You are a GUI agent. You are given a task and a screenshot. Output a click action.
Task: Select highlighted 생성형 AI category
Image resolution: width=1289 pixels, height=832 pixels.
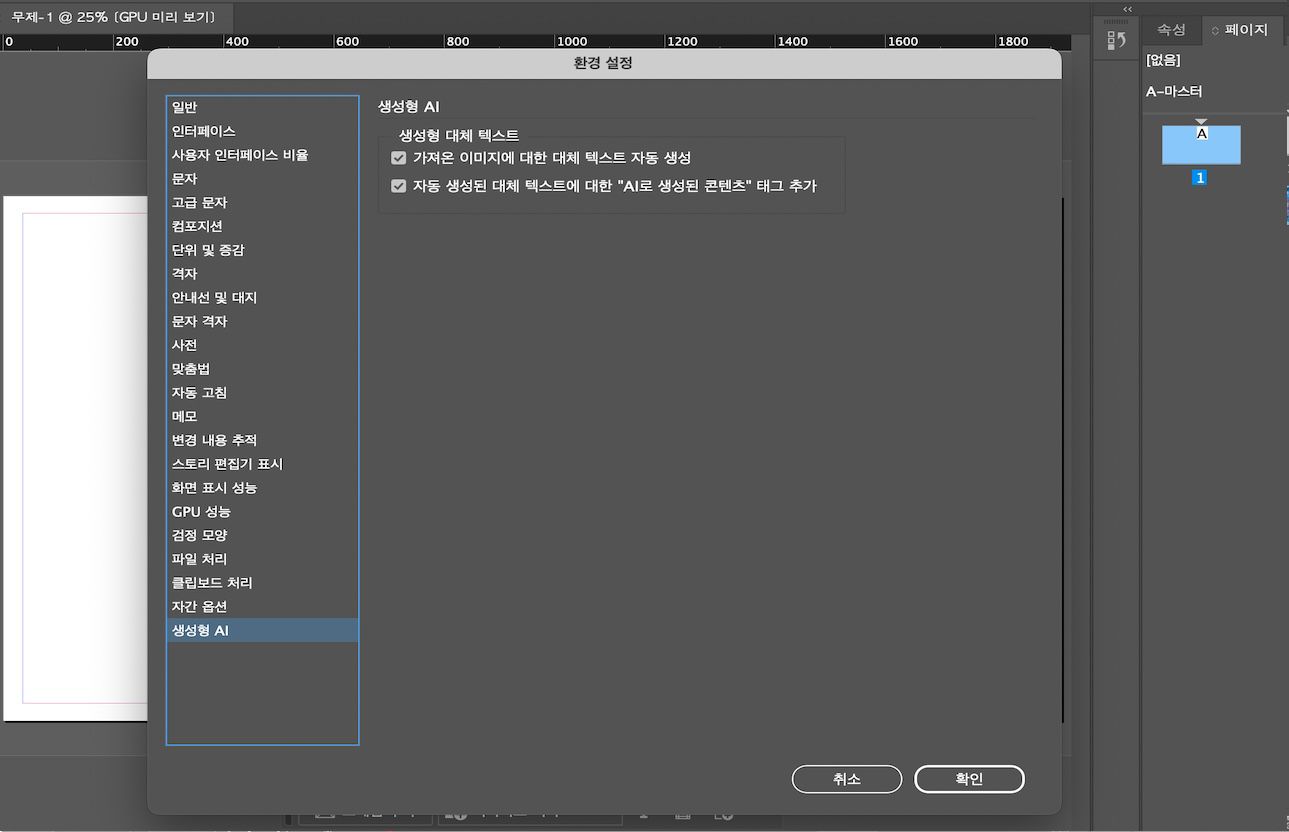[x=262, y=630]
